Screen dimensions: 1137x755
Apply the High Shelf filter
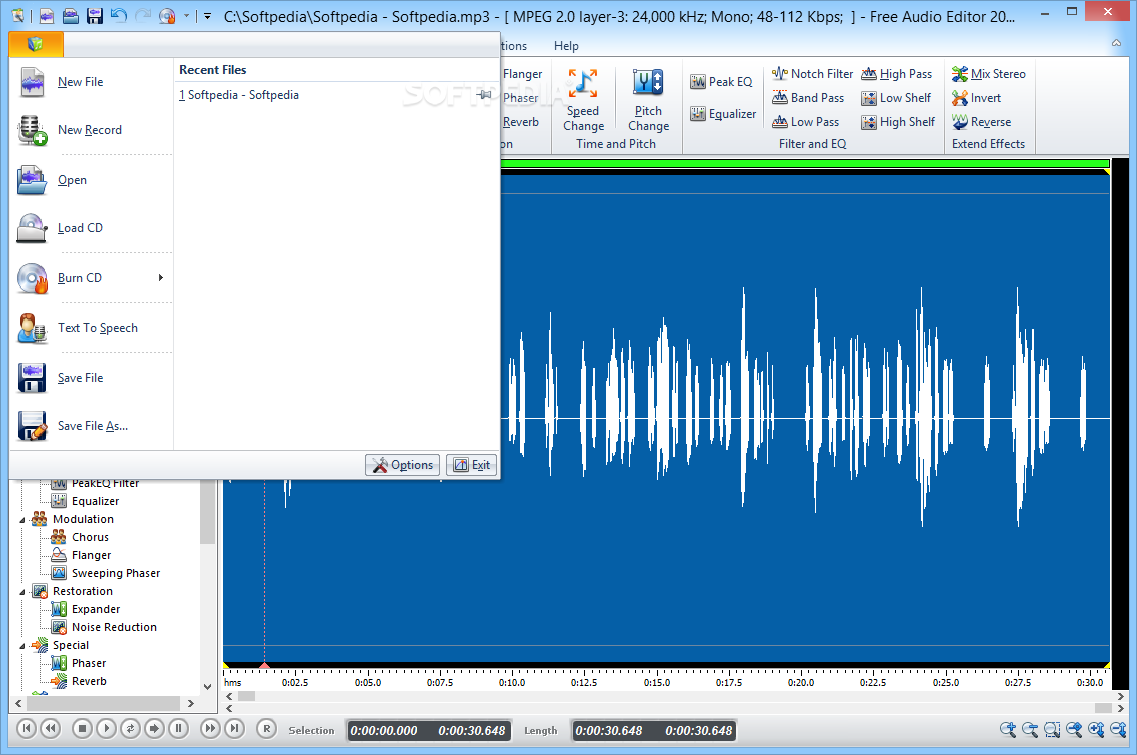898,122
